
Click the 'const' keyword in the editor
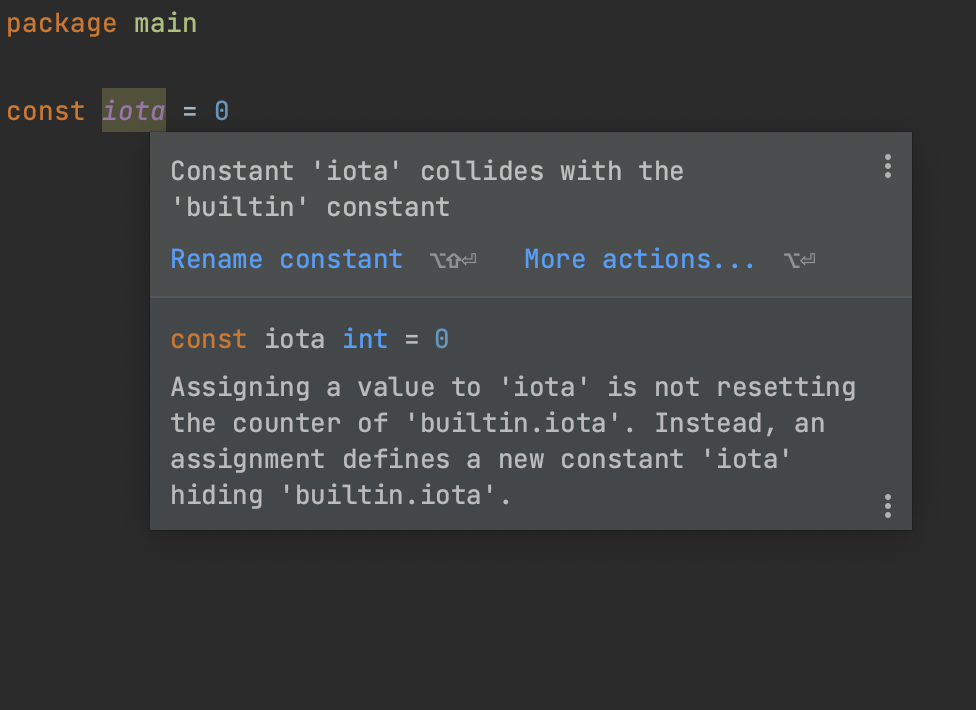pos(45,110)
